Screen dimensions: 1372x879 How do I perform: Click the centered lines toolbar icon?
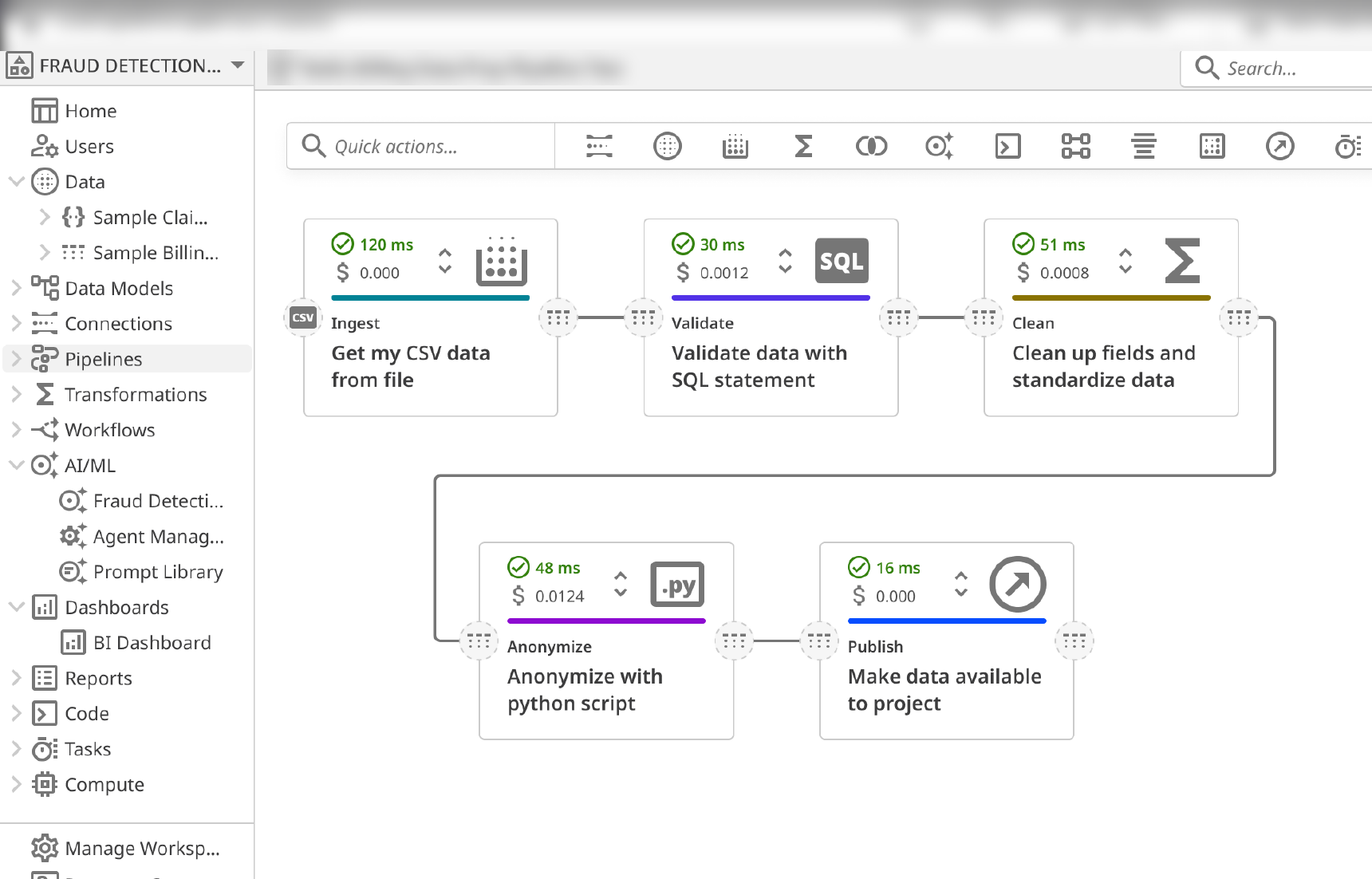[x=1144, y=146]
